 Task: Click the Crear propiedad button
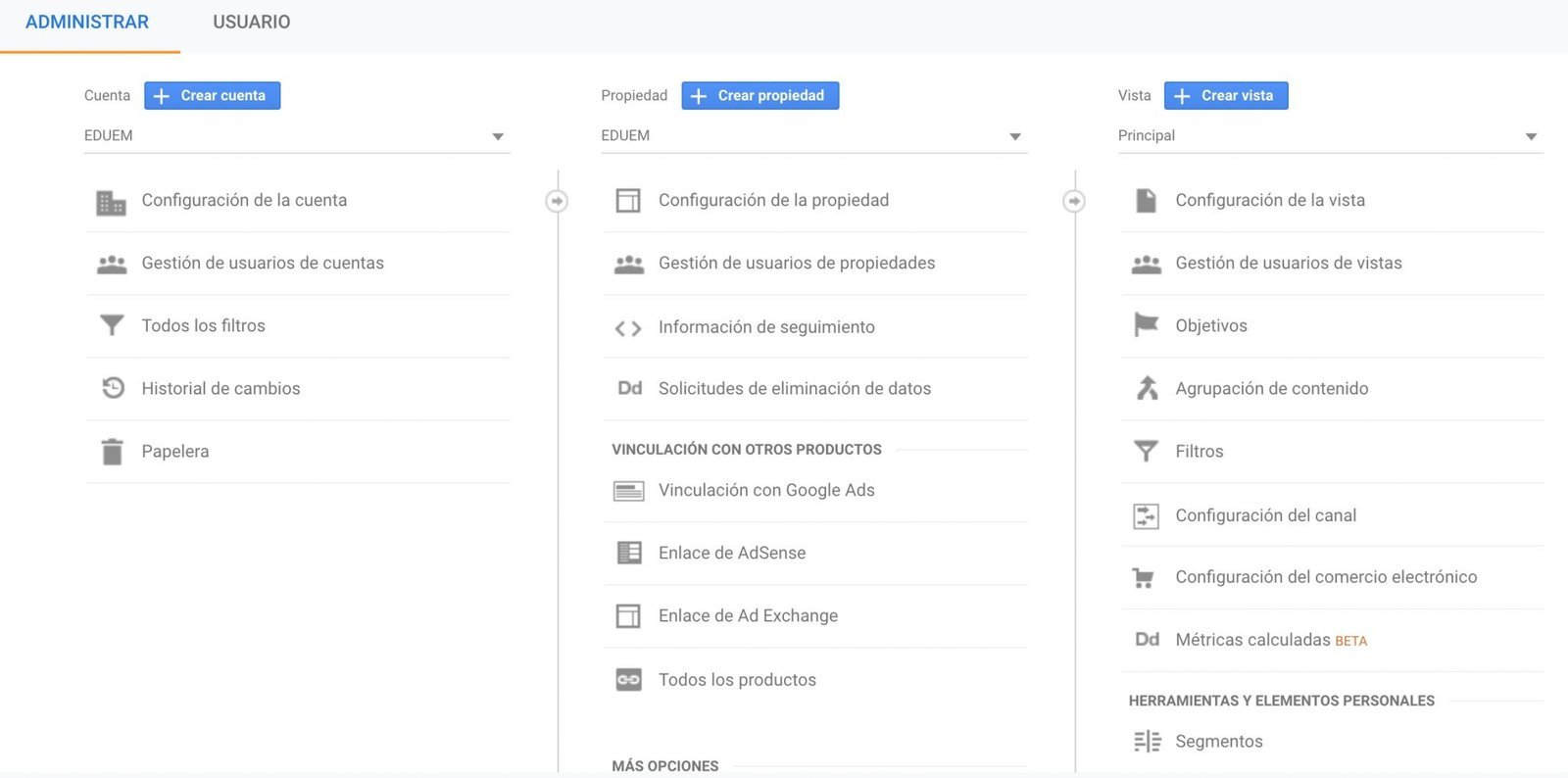tap(760, 95)
